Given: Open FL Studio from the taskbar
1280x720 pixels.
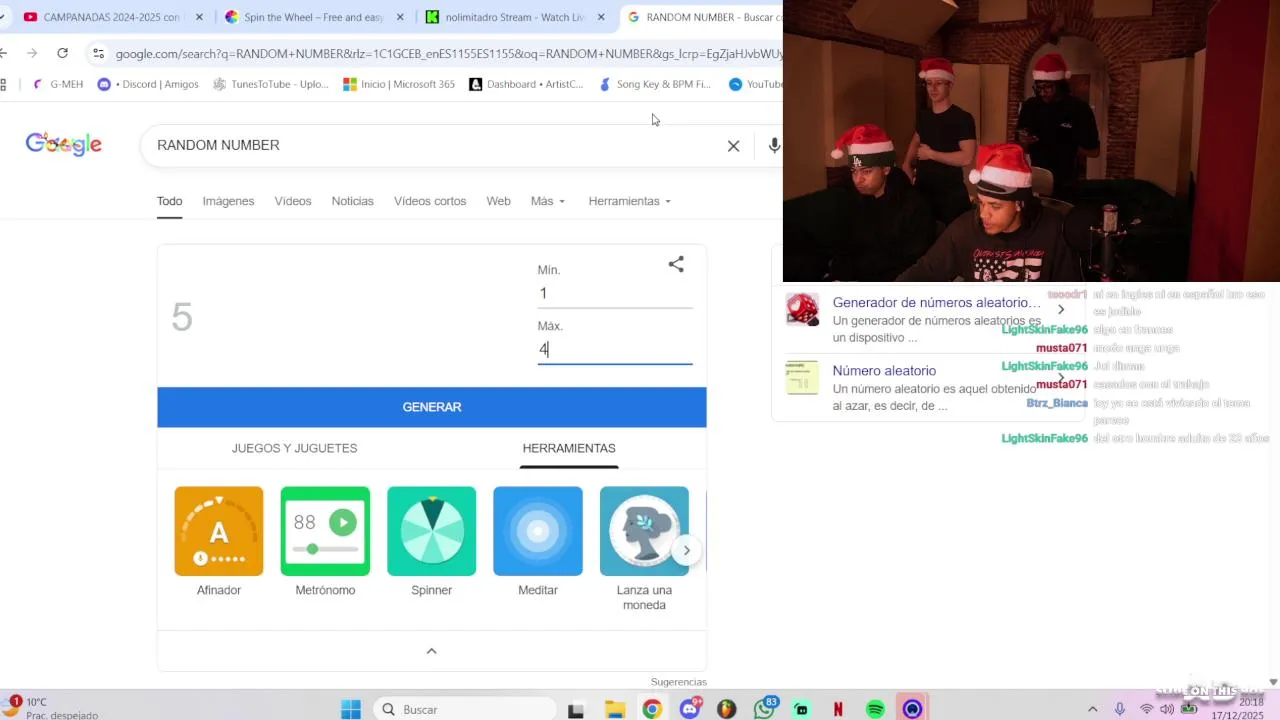Looking at the screenshot, I should tap(727, 709).
